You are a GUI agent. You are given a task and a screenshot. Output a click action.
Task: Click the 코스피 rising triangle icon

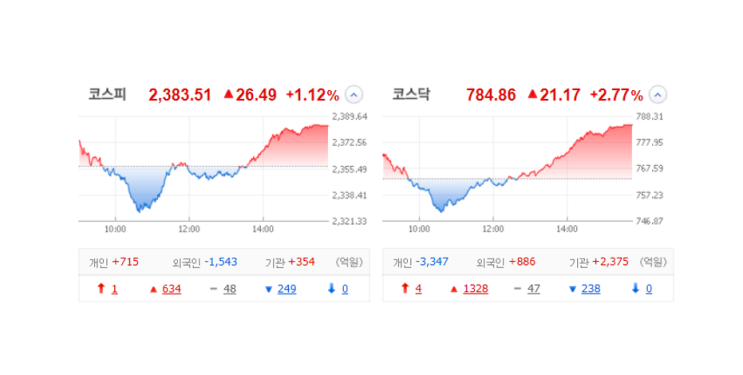tap(153, 289)
